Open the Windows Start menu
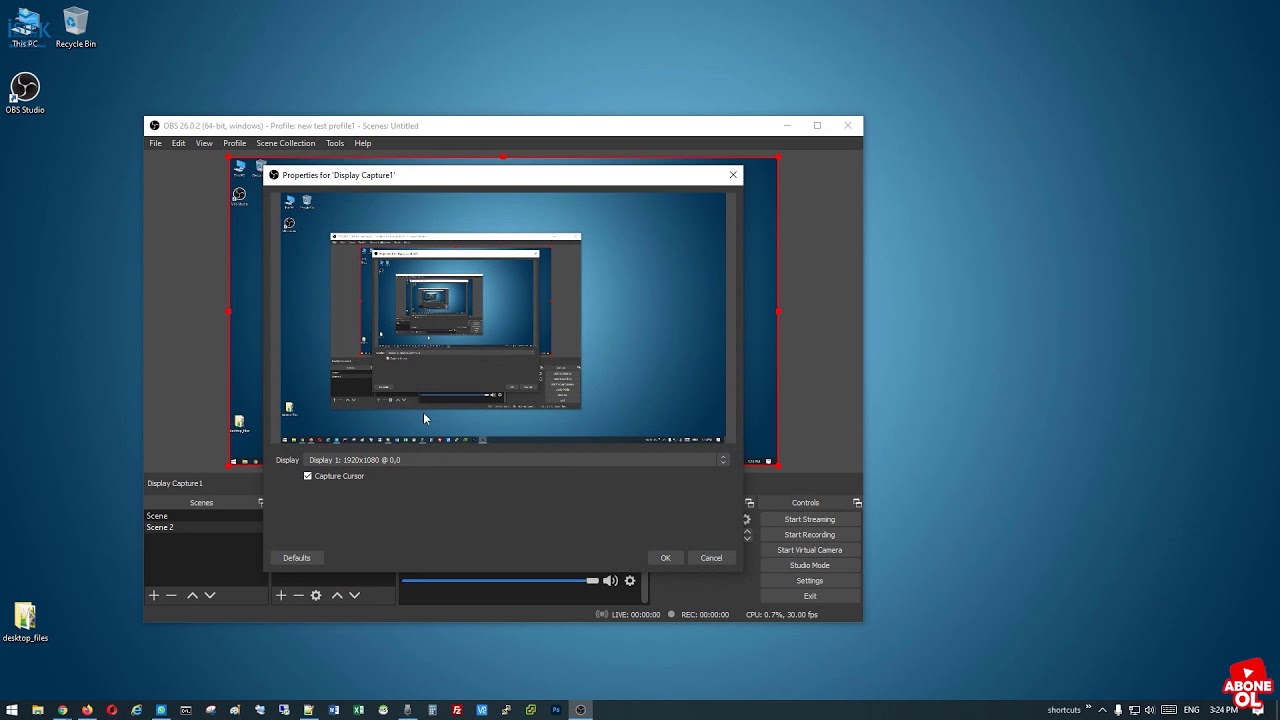 point(12,710)
